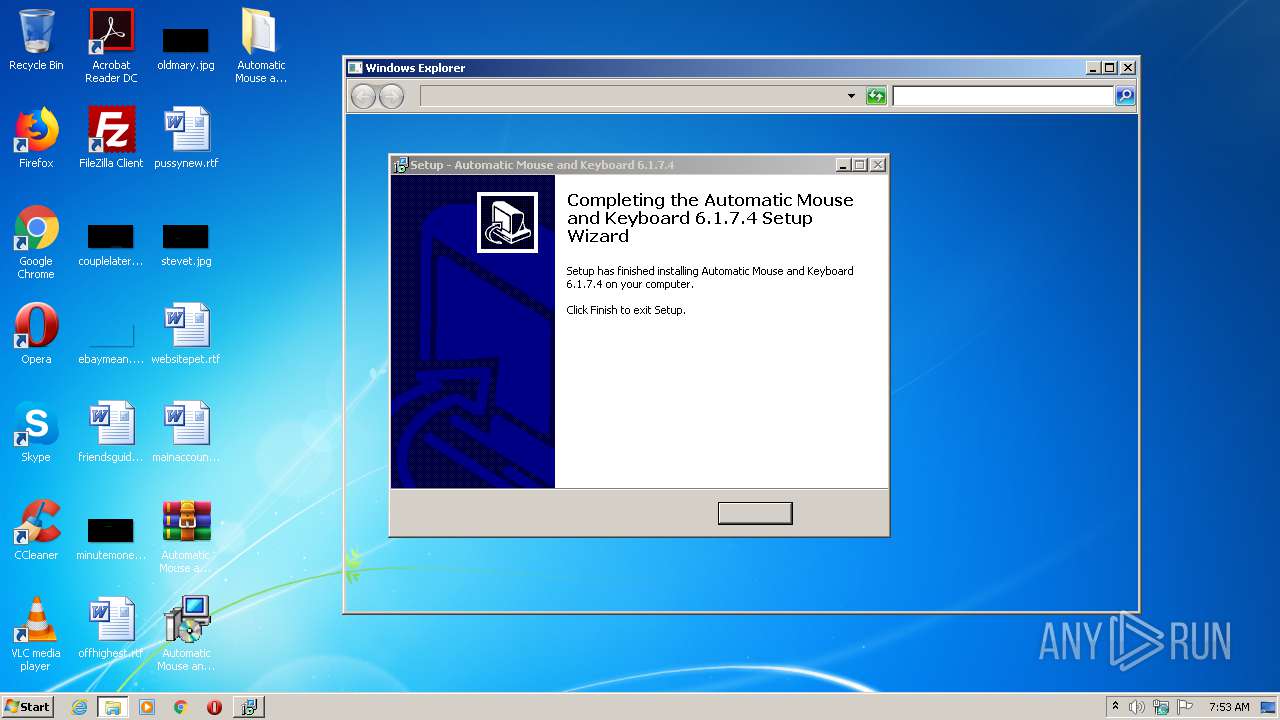
Task: Select the stevet.jpg file icon
Action: tap(186, 244)
